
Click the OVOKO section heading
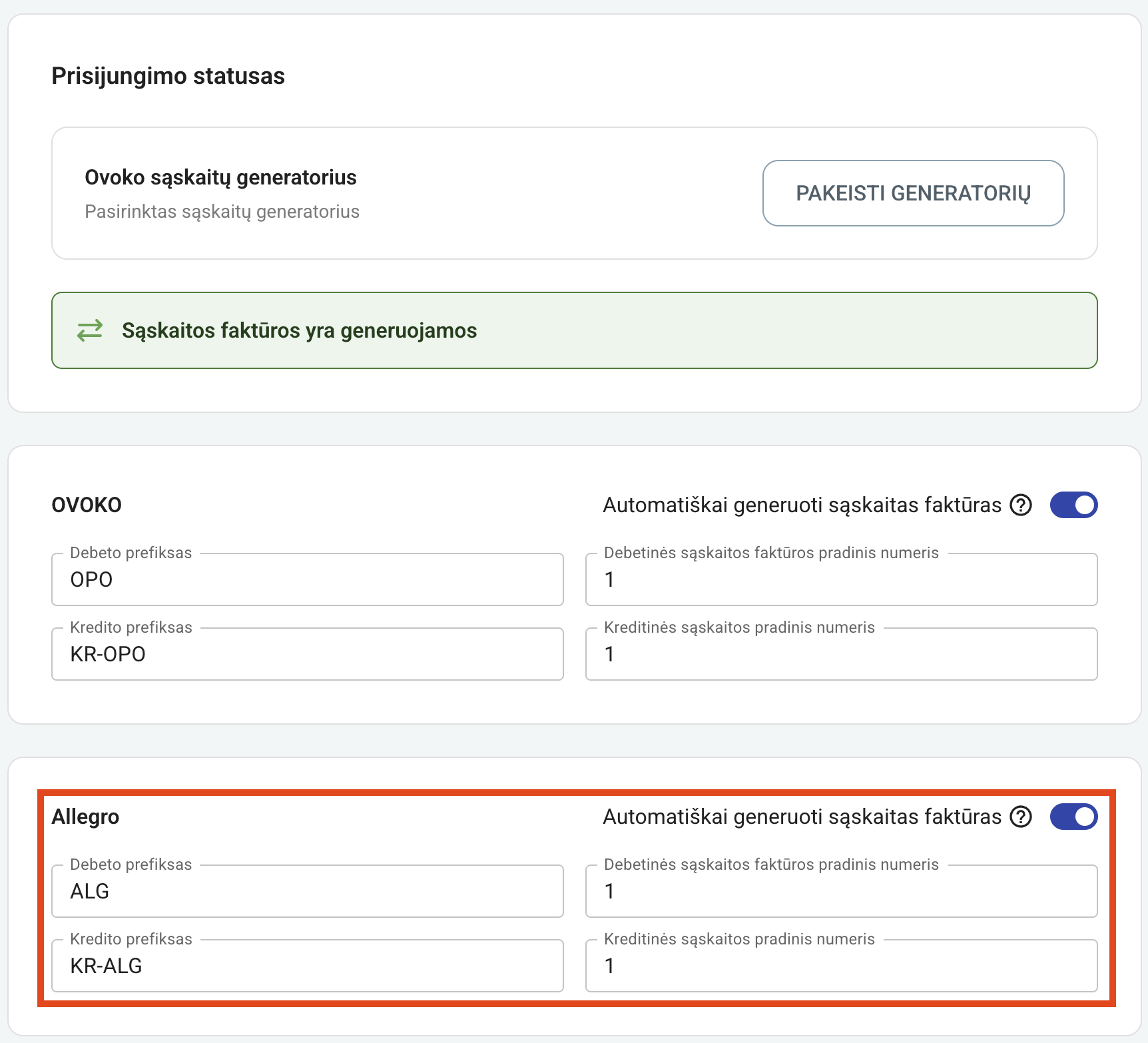pos(87,505)
